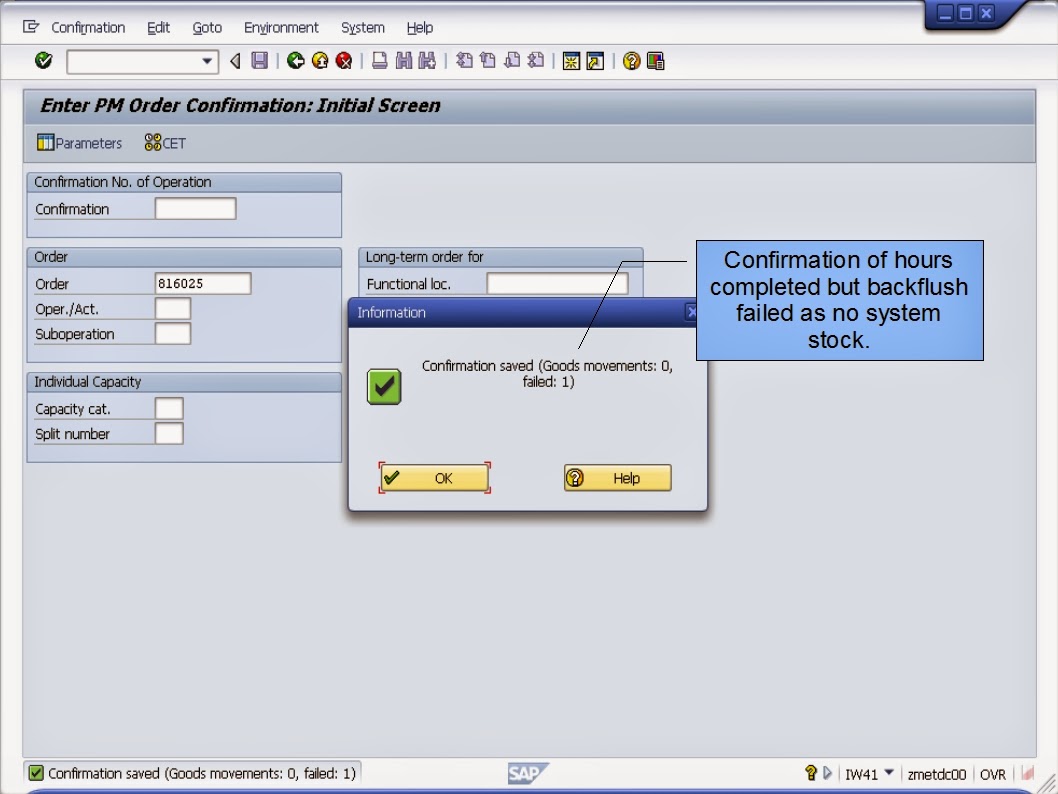Click the Order number input field

pos(200,283)
